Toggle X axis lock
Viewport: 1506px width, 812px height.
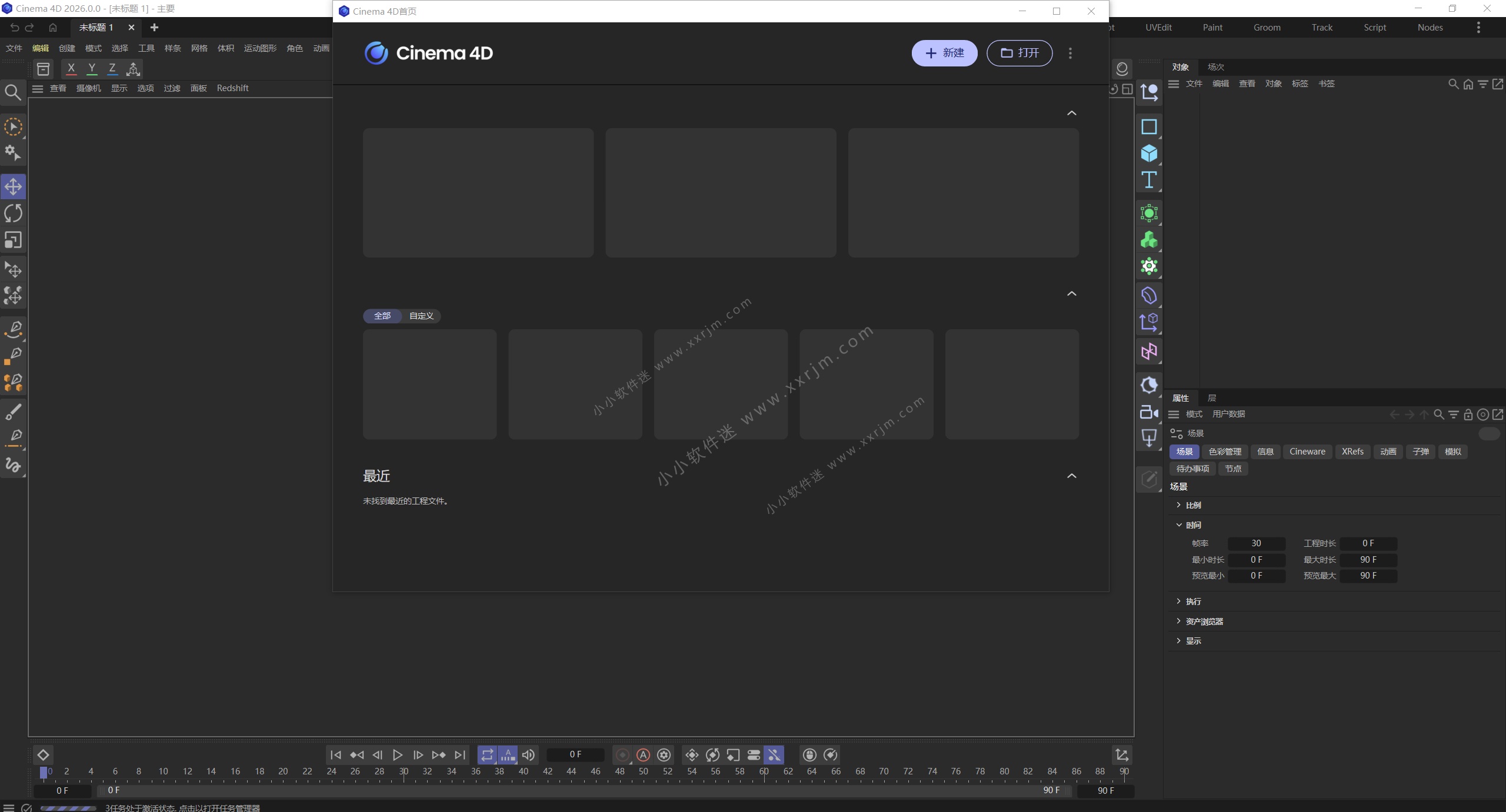(x=71, y=68)
